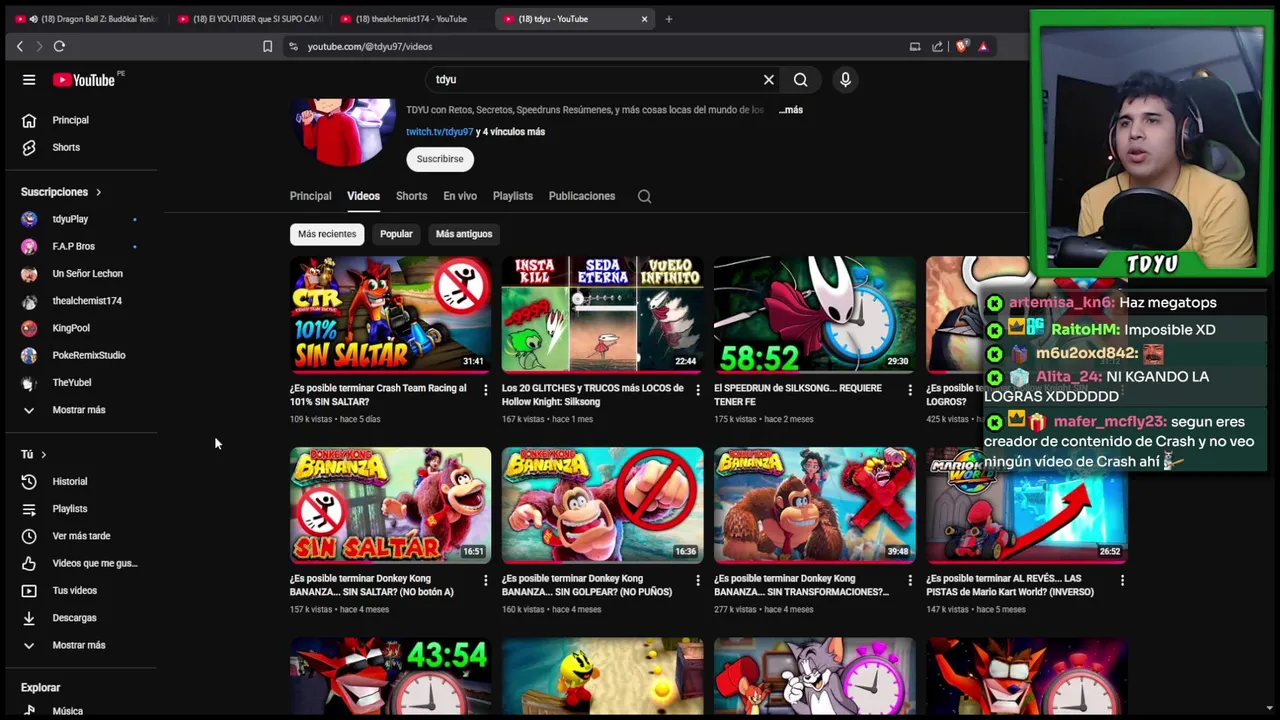
Task: Expand channel description ...más
Action: tap(790, 110)
